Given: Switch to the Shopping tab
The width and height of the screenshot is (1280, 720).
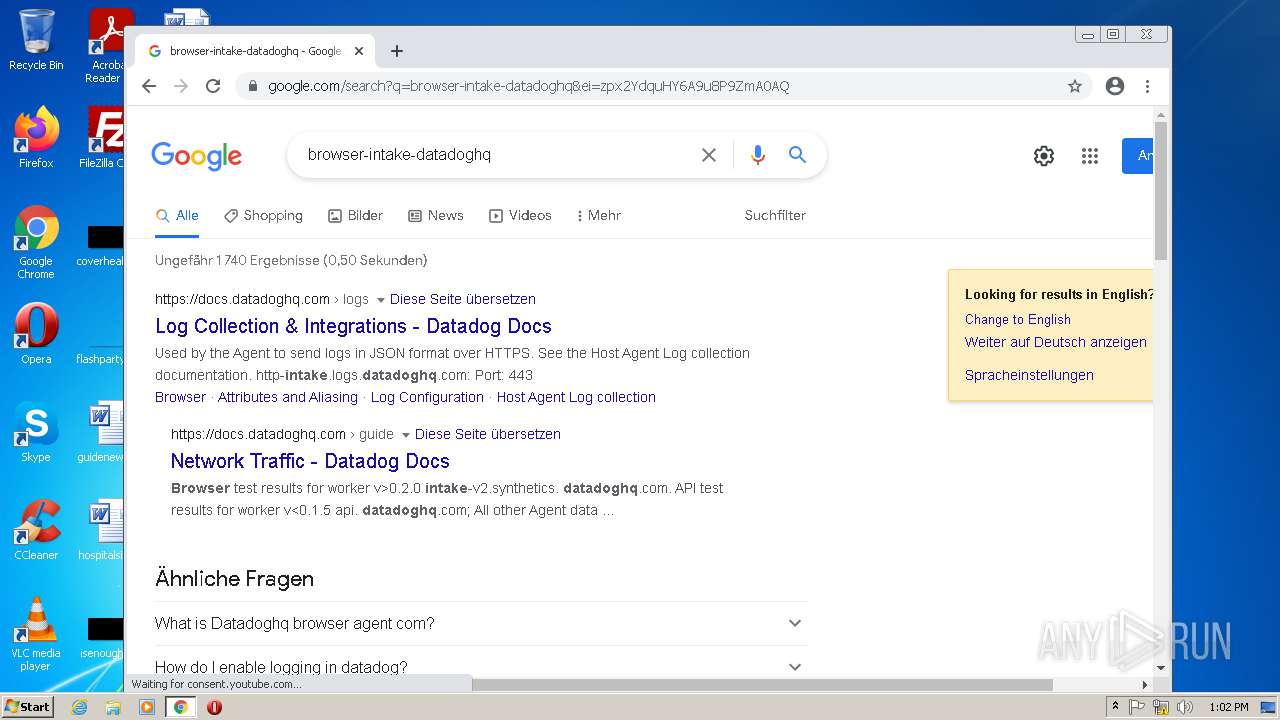Looking at the screenshot, I should click(263, 215).
